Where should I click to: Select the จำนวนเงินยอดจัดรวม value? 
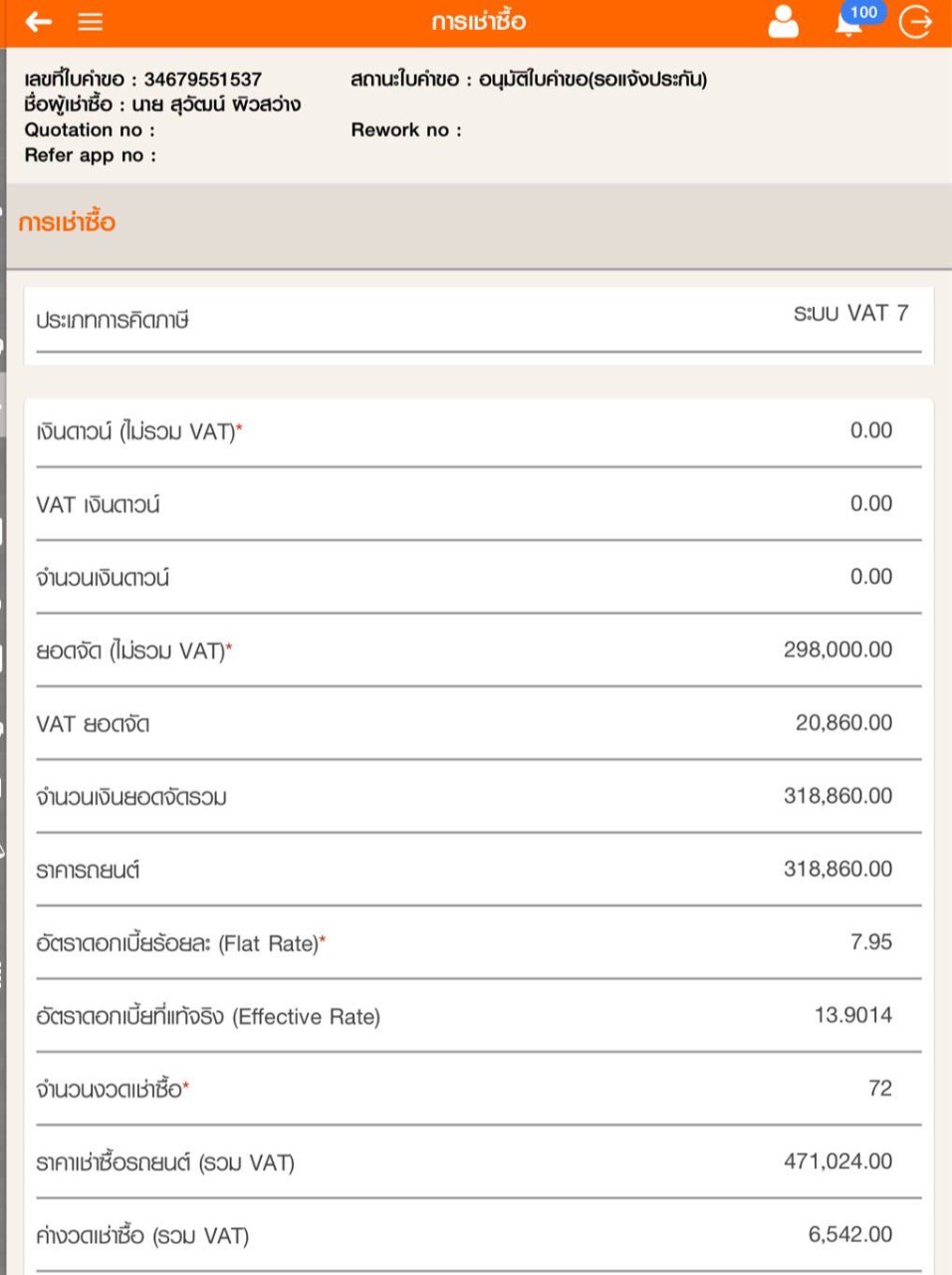point(837,796)
